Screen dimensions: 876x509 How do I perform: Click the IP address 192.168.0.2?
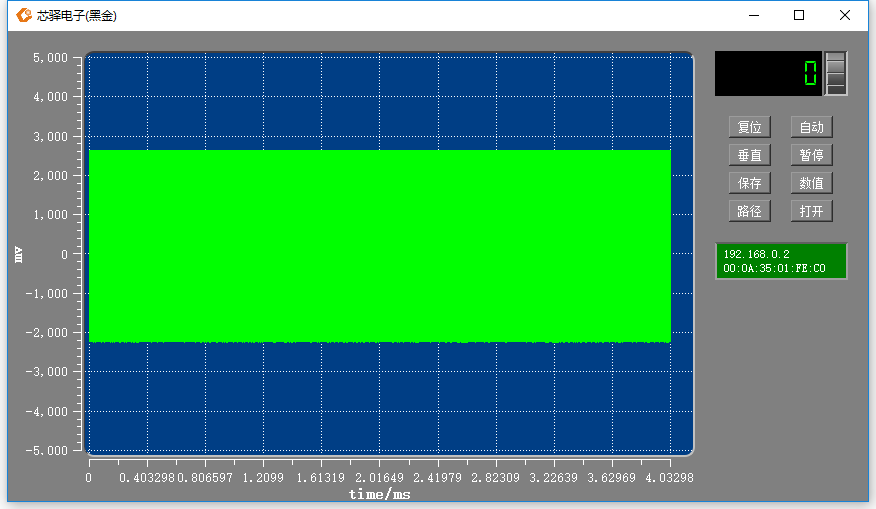756,254
